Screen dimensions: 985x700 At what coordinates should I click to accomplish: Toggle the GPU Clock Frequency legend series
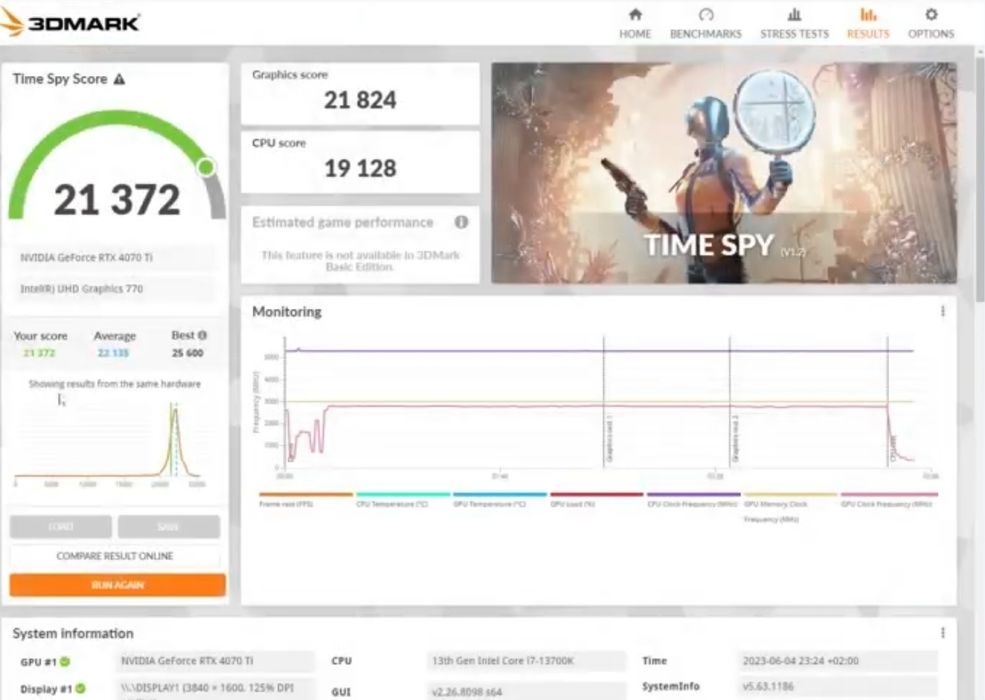889,500
